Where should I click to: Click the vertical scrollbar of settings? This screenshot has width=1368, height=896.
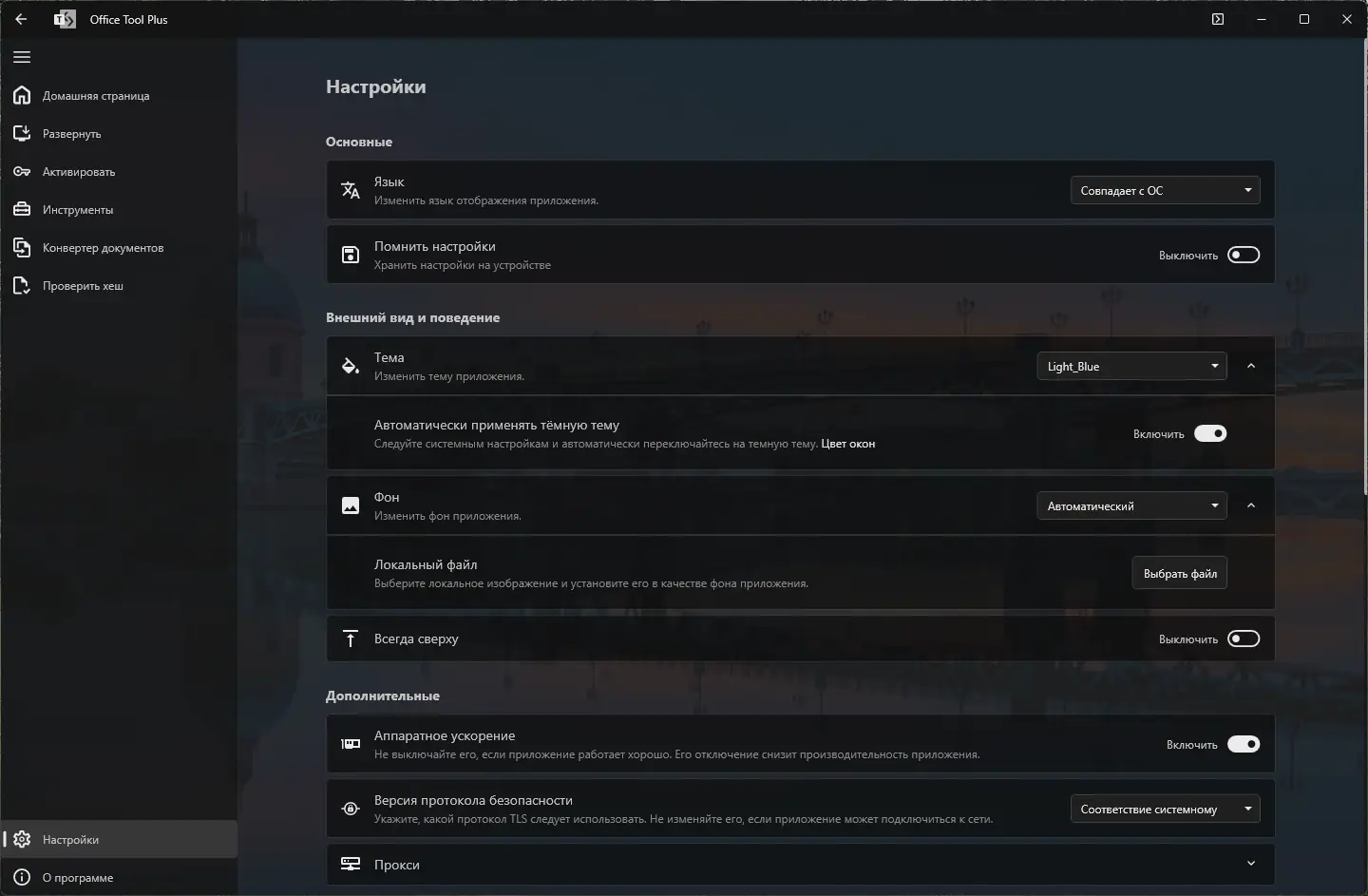point(1363,266)
